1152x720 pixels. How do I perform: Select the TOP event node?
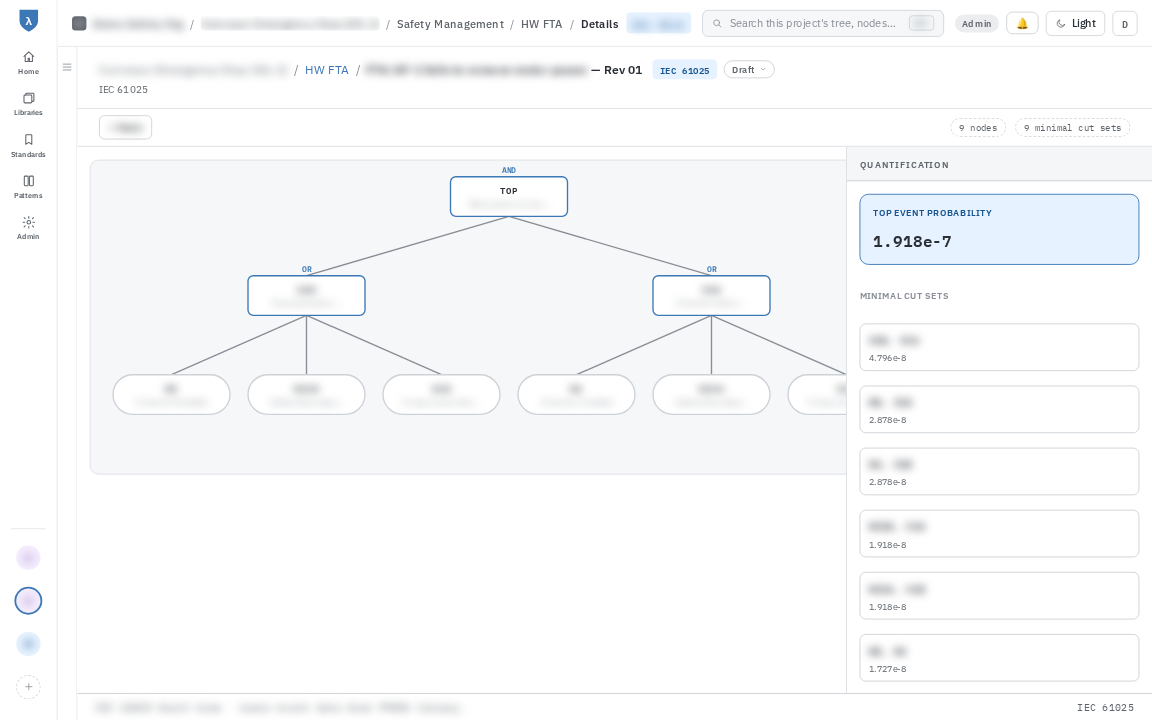508,196
